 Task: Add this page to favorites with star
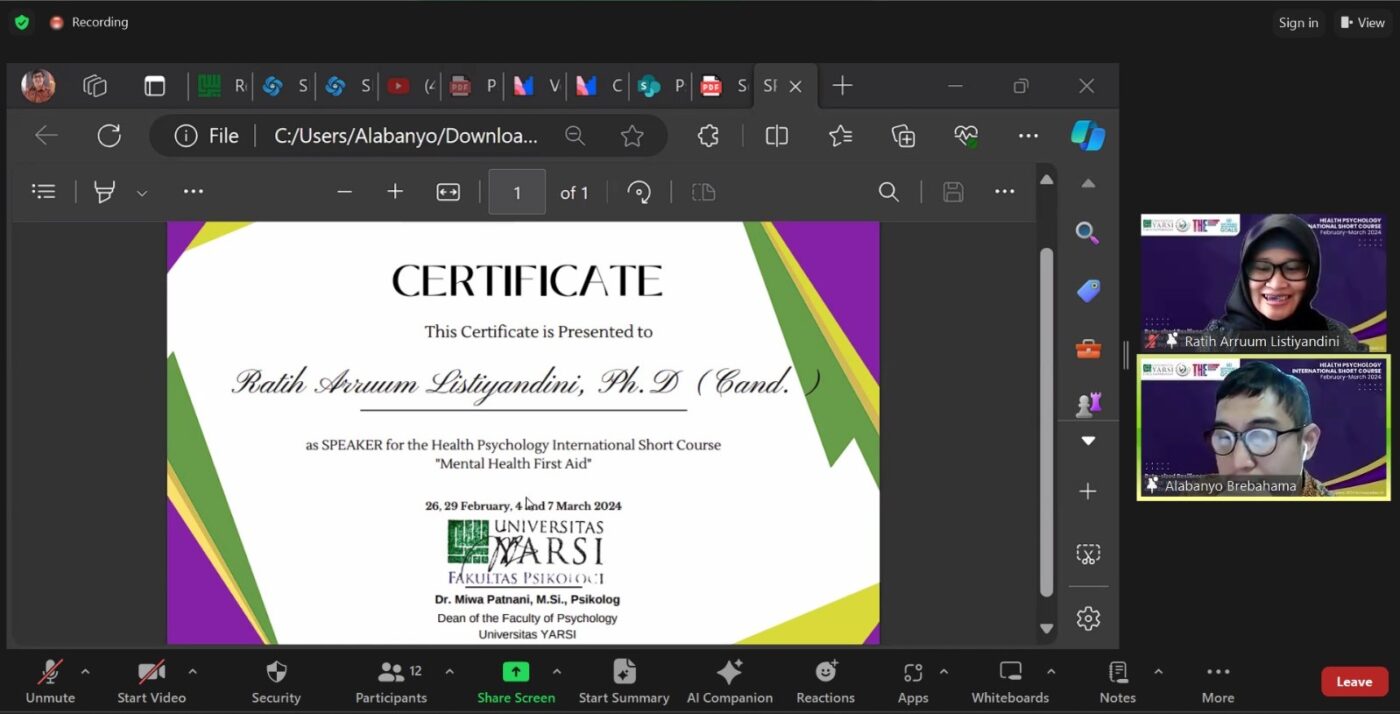(x=632, y=136)
